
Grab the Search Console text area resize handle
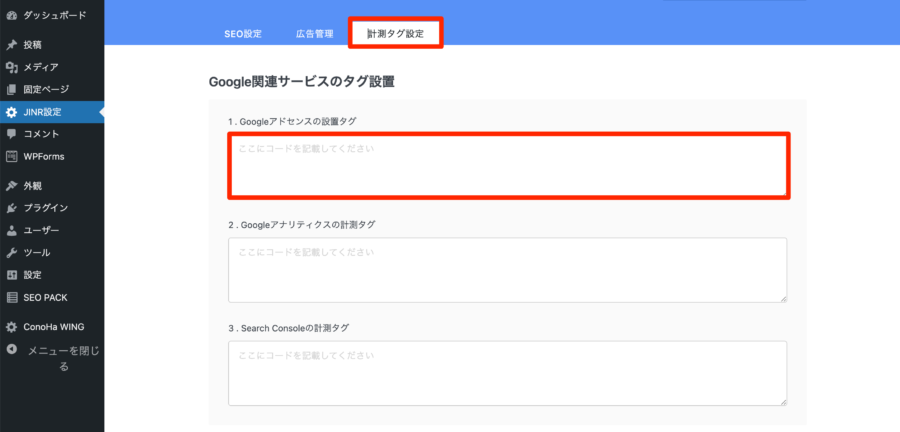[x=783, y=403]
